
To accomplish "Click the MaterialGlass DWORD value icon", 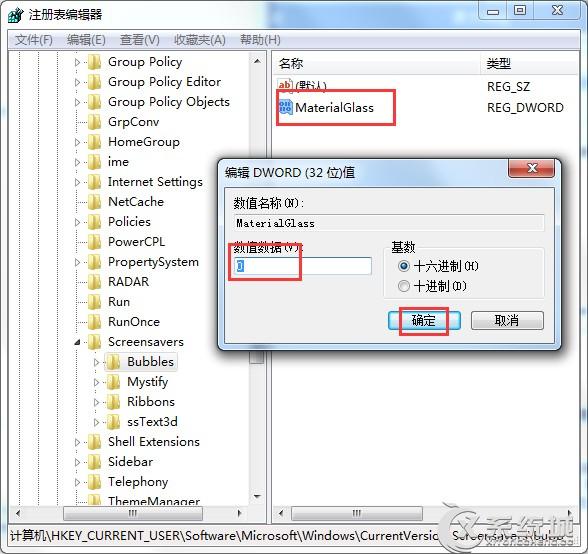I will pyautogui.click(x=285, y=108).
